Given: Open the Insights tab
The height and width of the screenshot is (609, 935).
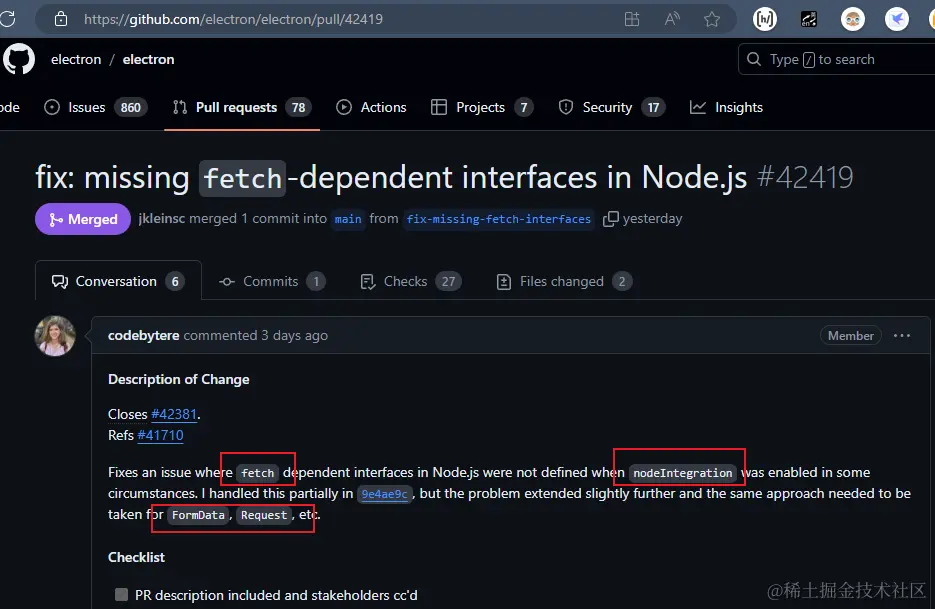Looking at the screenshot, I should [x=726, y=107].
